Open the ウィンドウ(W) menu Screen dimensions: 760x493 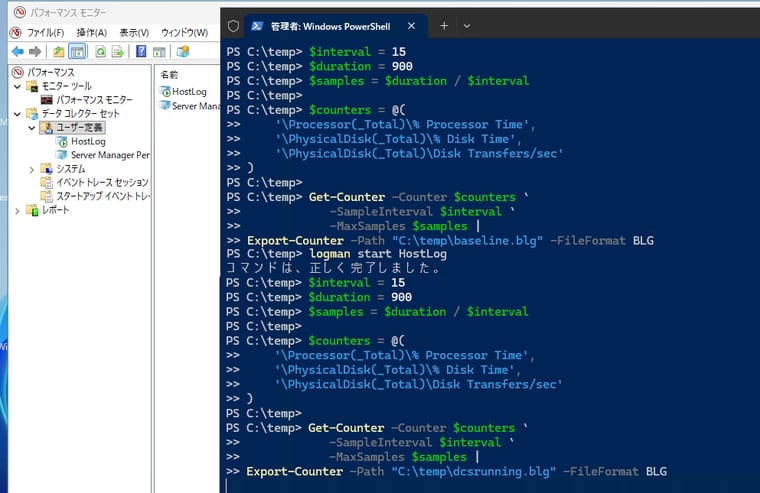coord(185,32)
